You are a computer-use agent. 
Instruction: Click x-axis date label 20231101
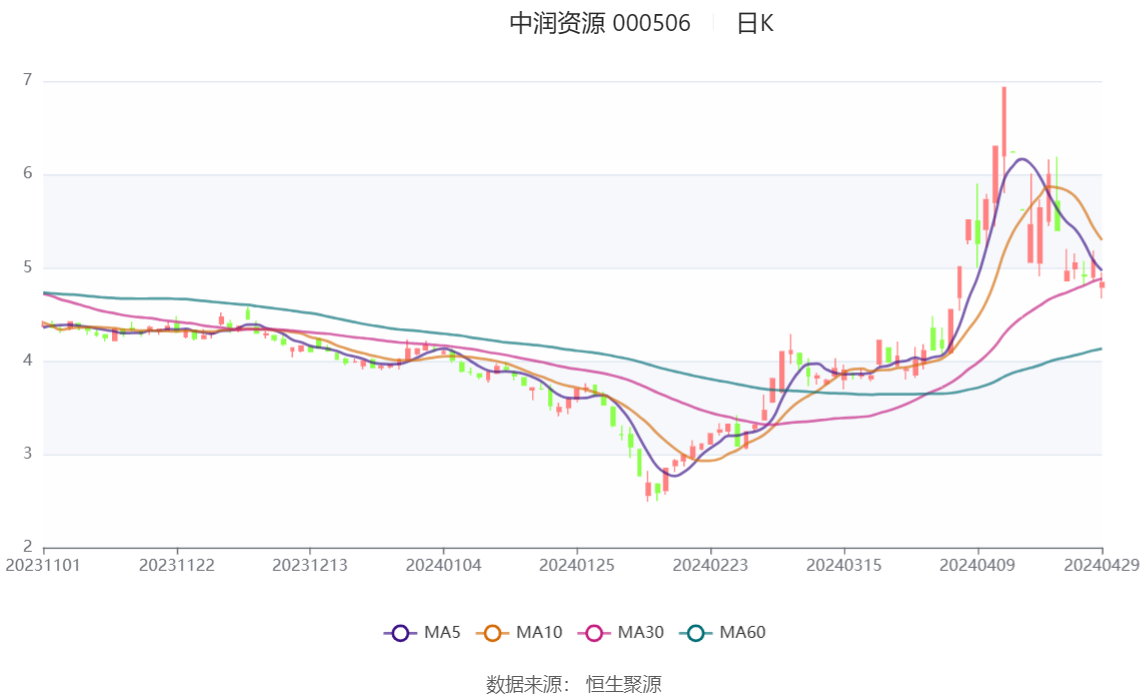tap(42, 565)
